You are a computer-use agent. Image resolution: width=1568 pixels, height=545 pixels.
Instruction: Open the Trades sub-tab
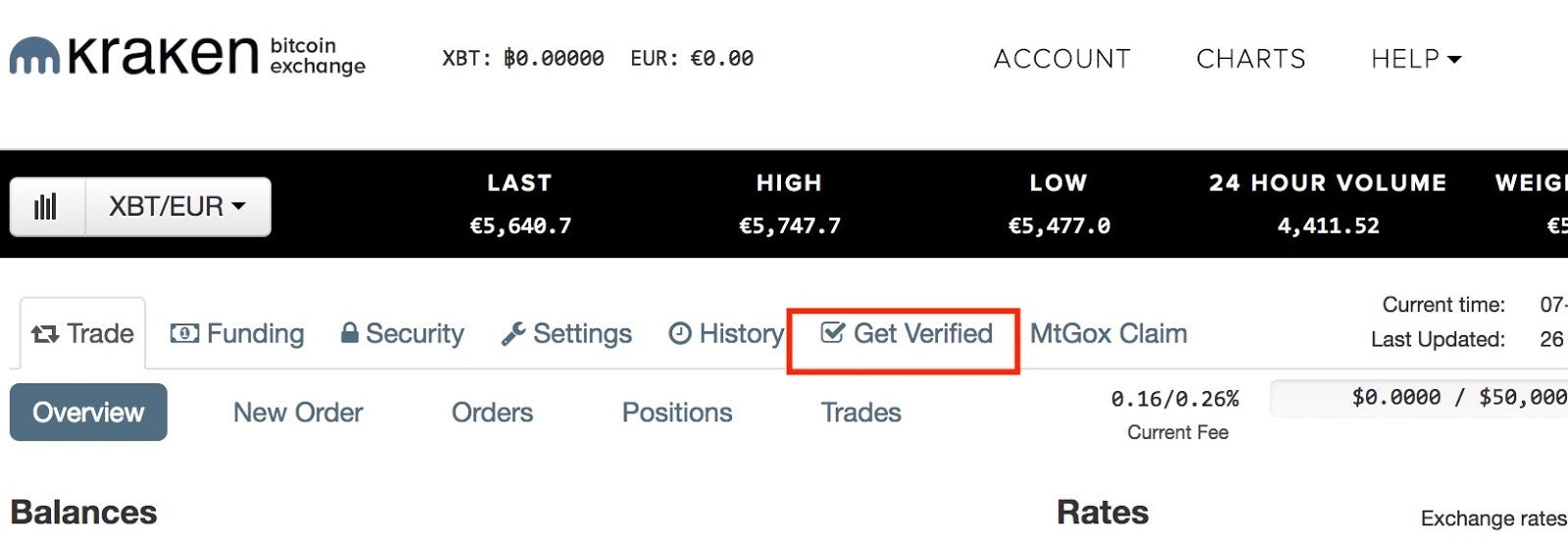(860, 413)
